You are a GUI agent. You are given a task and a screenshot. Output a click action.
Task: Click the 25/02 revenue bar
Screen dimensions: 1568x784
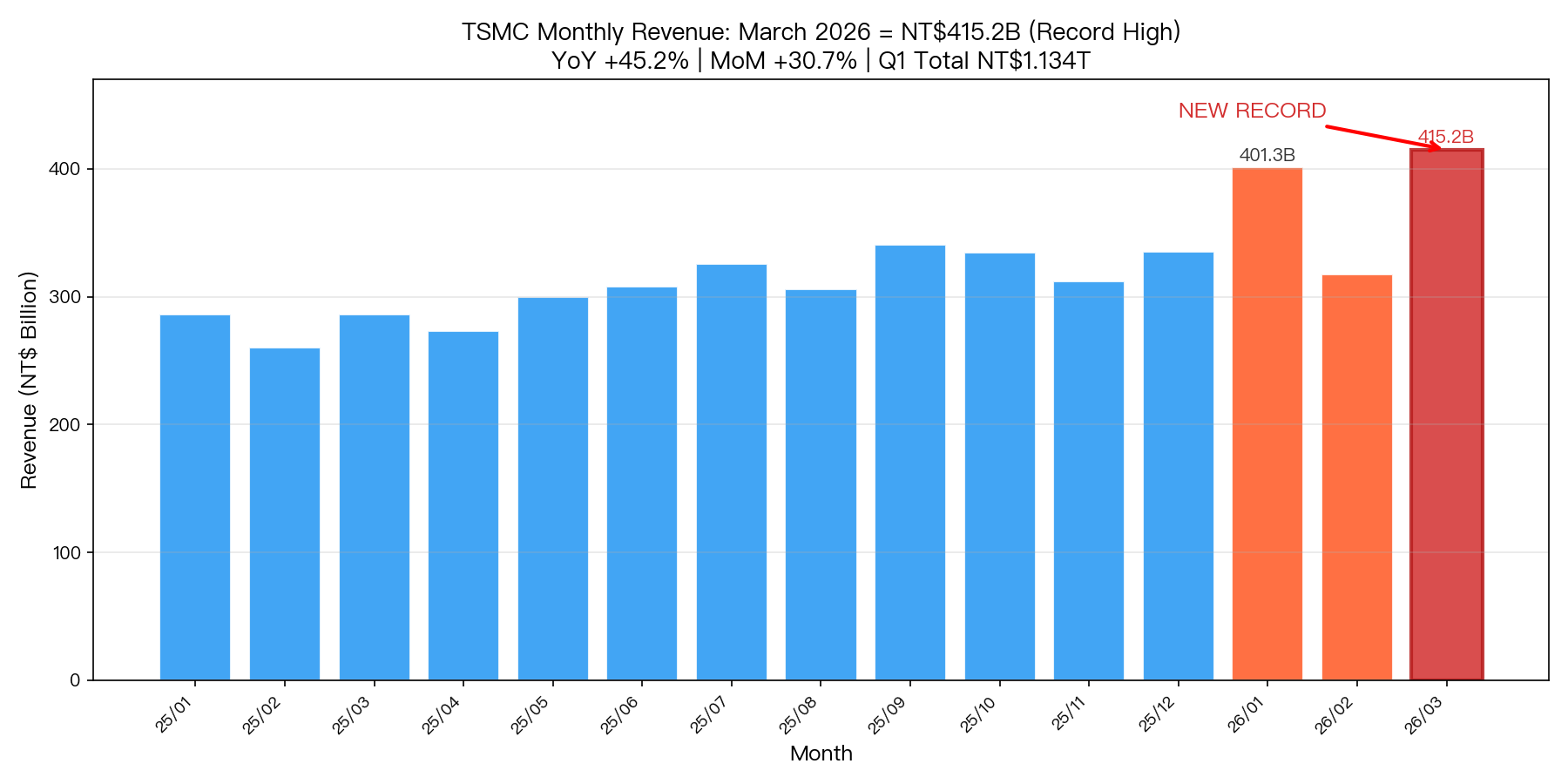click(x=285, y=514)
